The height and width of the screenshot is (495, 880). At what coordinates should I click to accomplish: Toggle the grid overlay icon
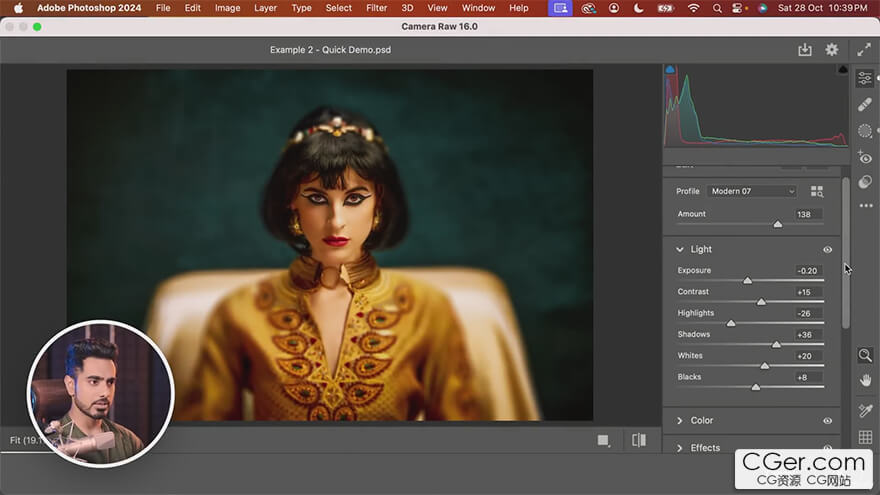tap(865, 437)
